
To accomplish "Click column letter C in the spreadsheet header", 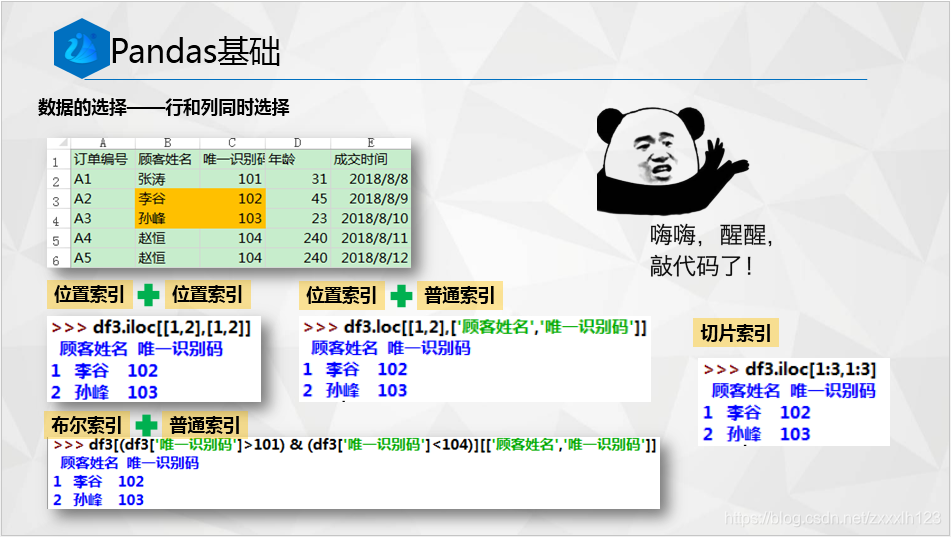I will click(233, 143).
